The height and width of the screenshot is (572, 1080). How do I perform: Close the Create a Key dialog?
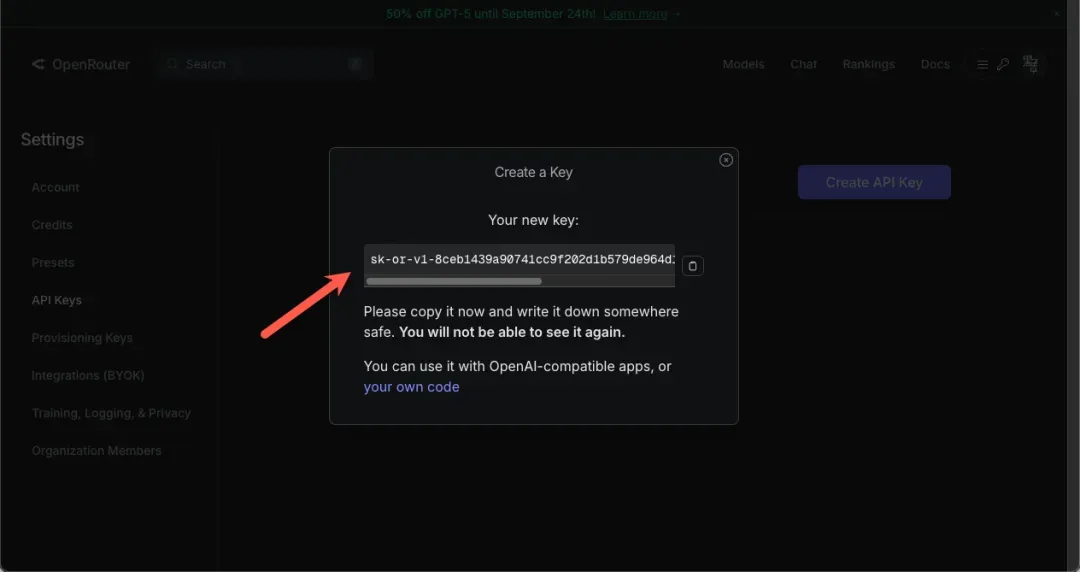pyautogui.click(x=726, y=160)
